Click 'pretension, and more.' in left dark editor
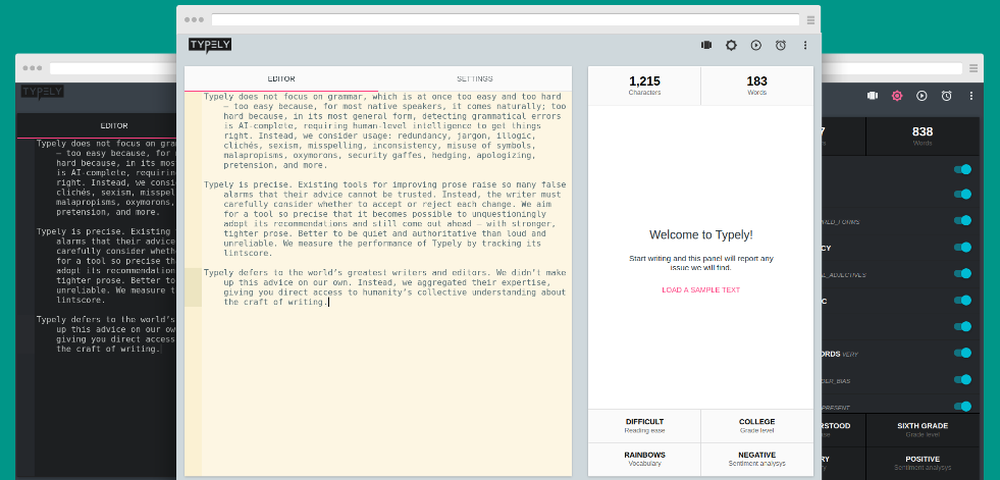Image resolution: width=1000 pixels, height=480 pixels. point(107,212)
